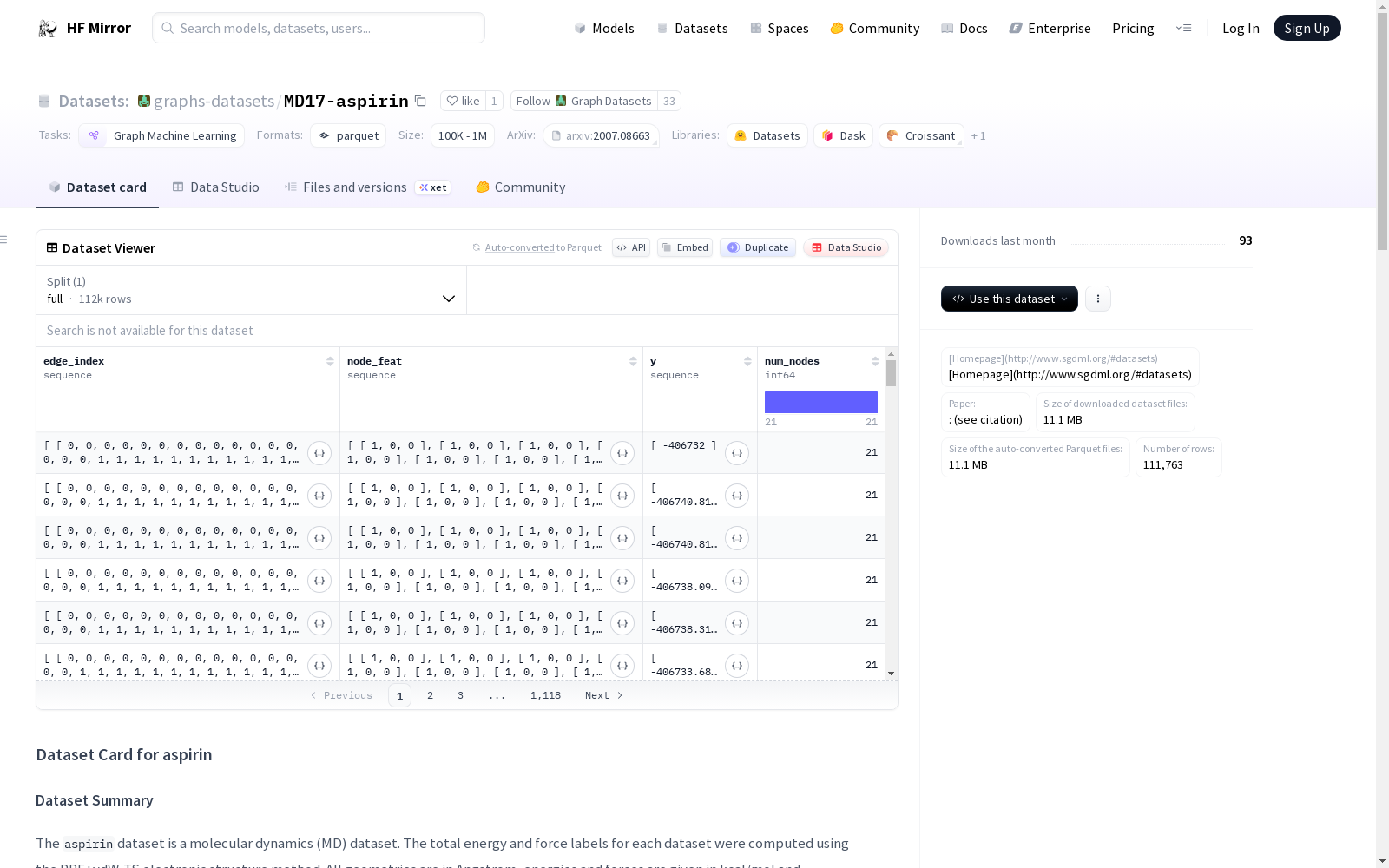The height and width of the screenshot is (868, 1389).
Task: Open the graphs-datasets organization link
Action: [x=214, y=101]
